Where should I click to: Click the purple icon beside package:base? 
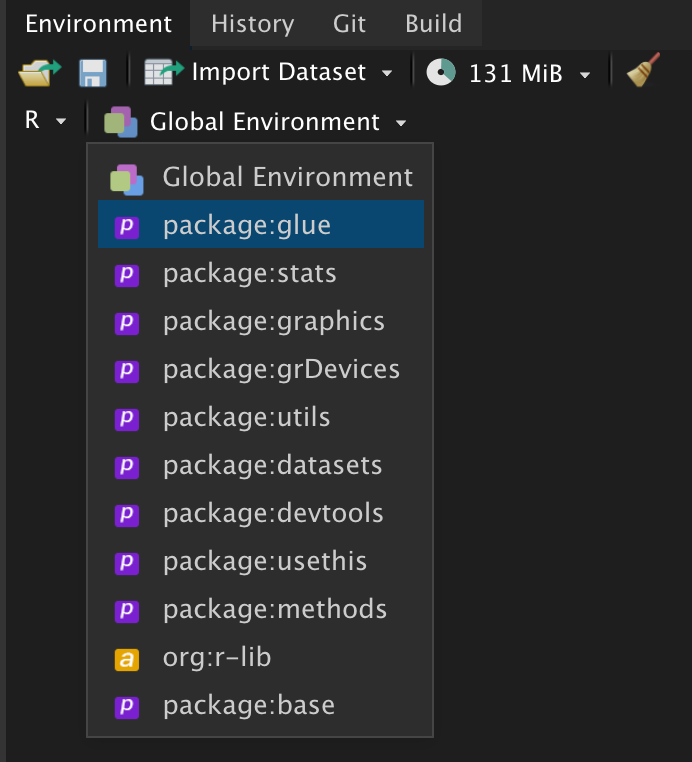pos(127,707)
